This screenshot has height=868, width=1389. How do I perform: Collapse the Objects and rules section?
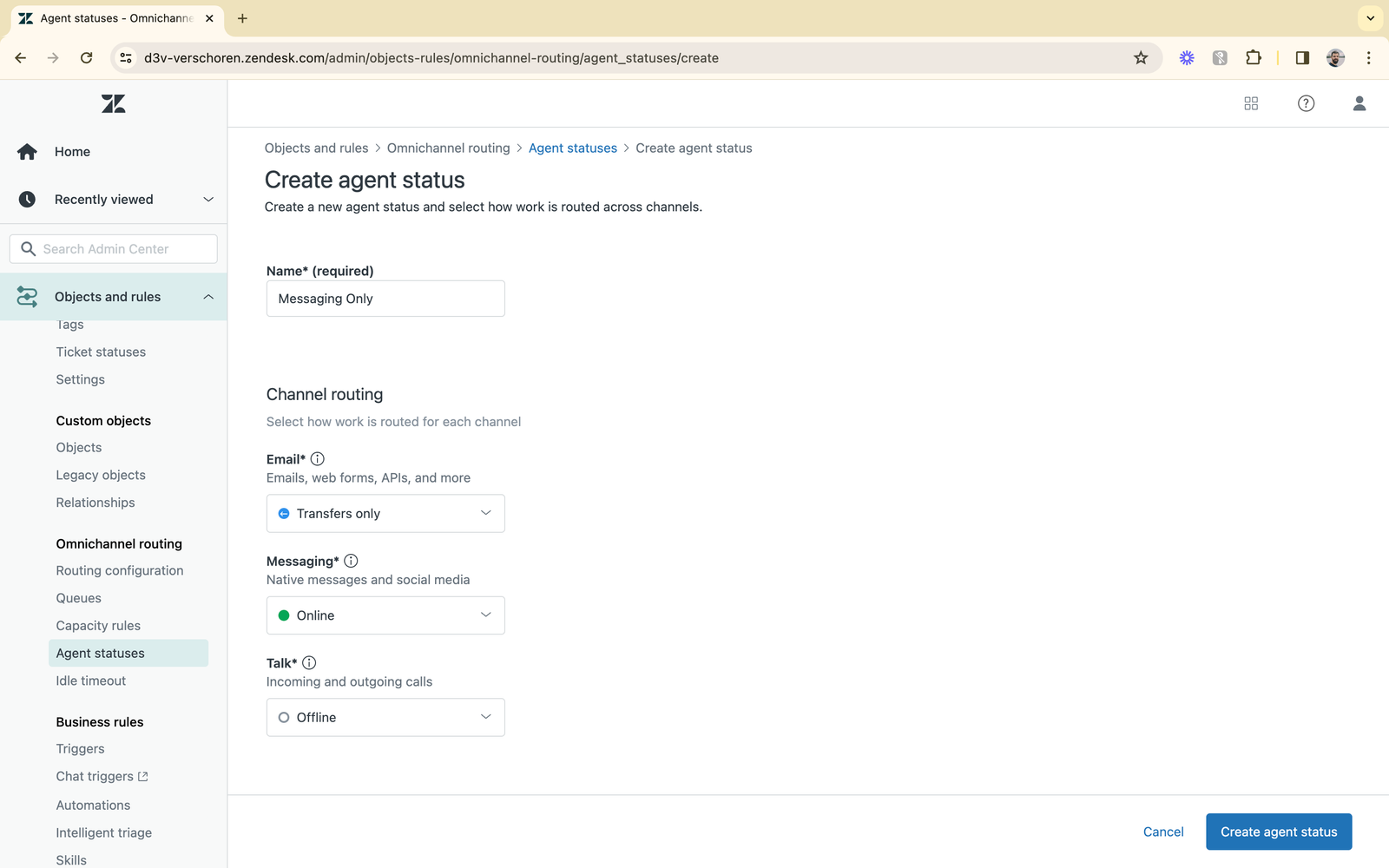point(207,296)
